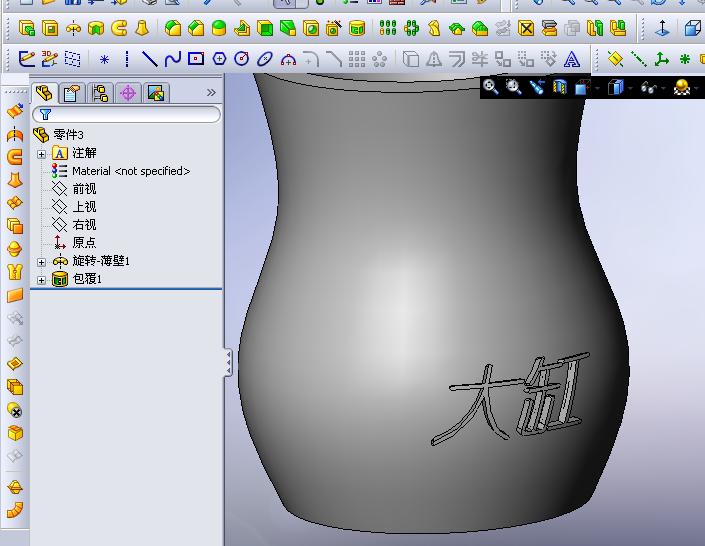Create a reference Coordinate System
Image resolution: width=705 pixels, height=546 pixels.
(661, 59)
